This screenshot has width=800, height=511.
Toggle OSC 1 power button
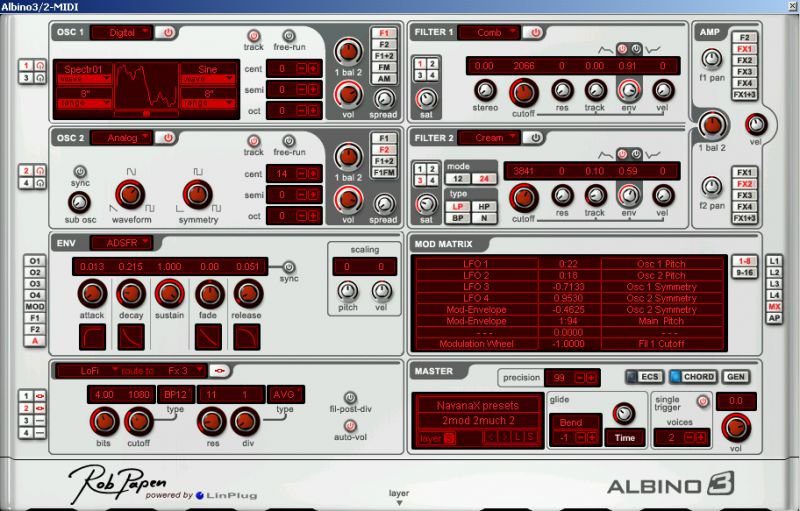(x=166, y=33)
